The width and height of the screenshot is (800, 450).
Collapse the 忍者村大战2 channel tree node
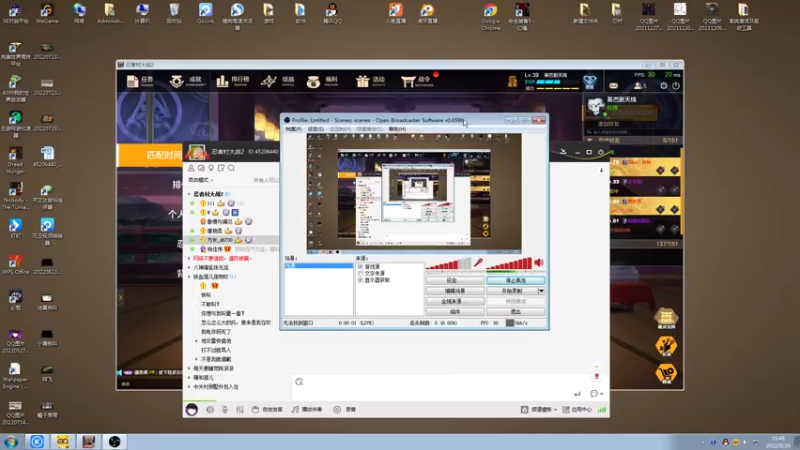point(189,194)
